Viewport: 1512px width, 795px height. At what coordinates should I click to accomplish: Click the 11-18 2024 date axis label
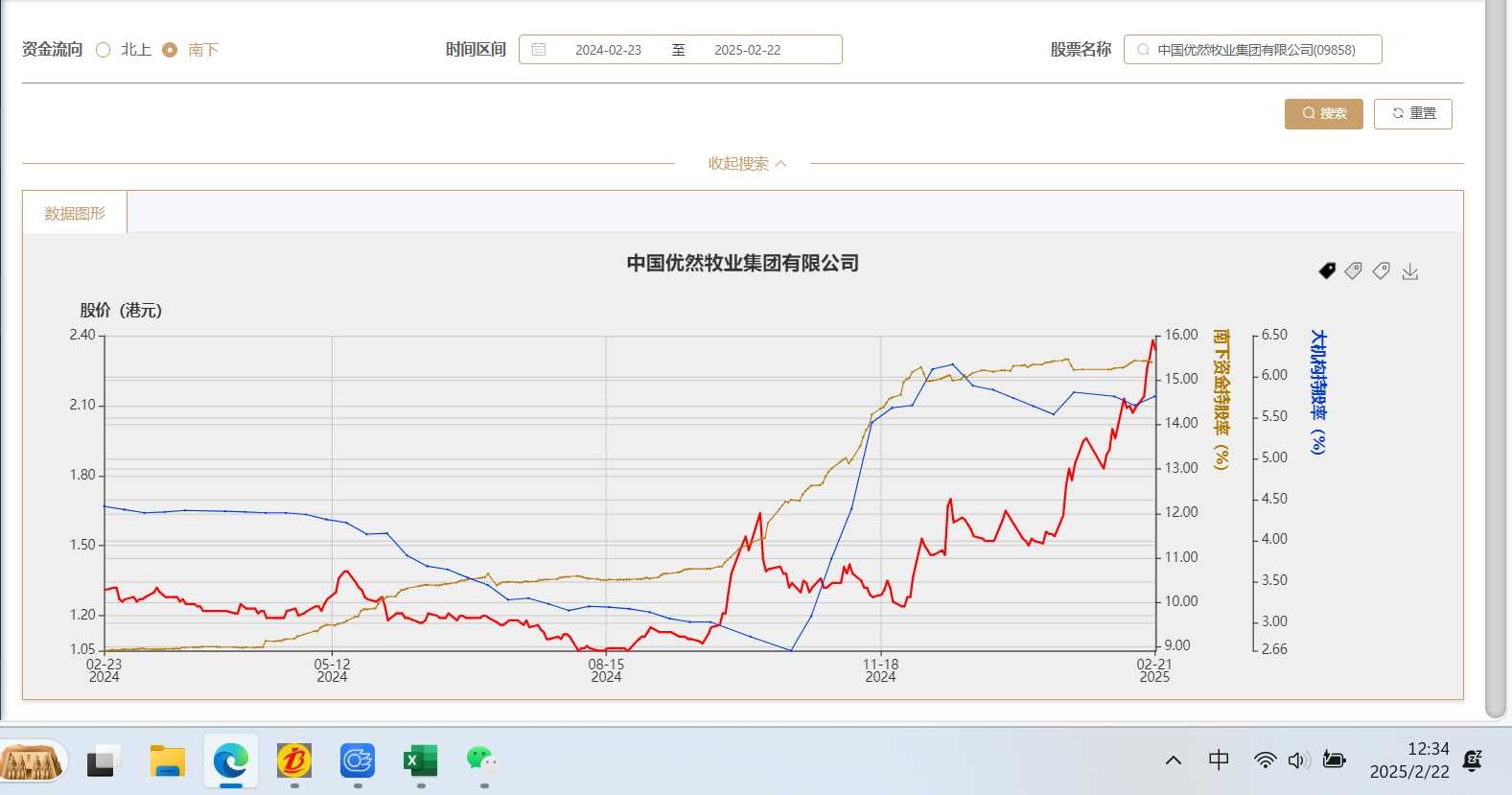point(880,669)
